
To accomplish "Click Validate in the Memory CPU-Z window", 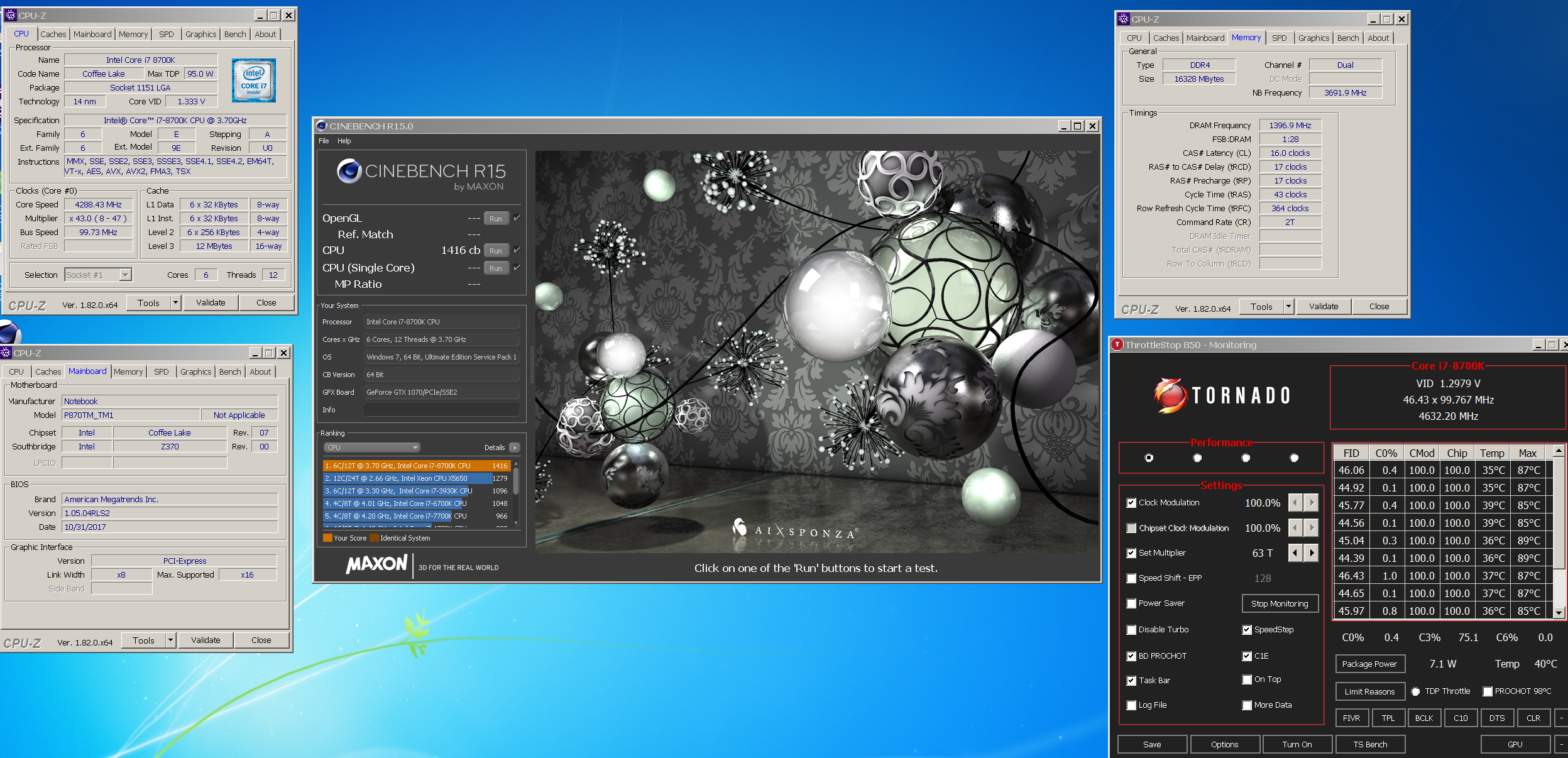I will click(1324, 307).
